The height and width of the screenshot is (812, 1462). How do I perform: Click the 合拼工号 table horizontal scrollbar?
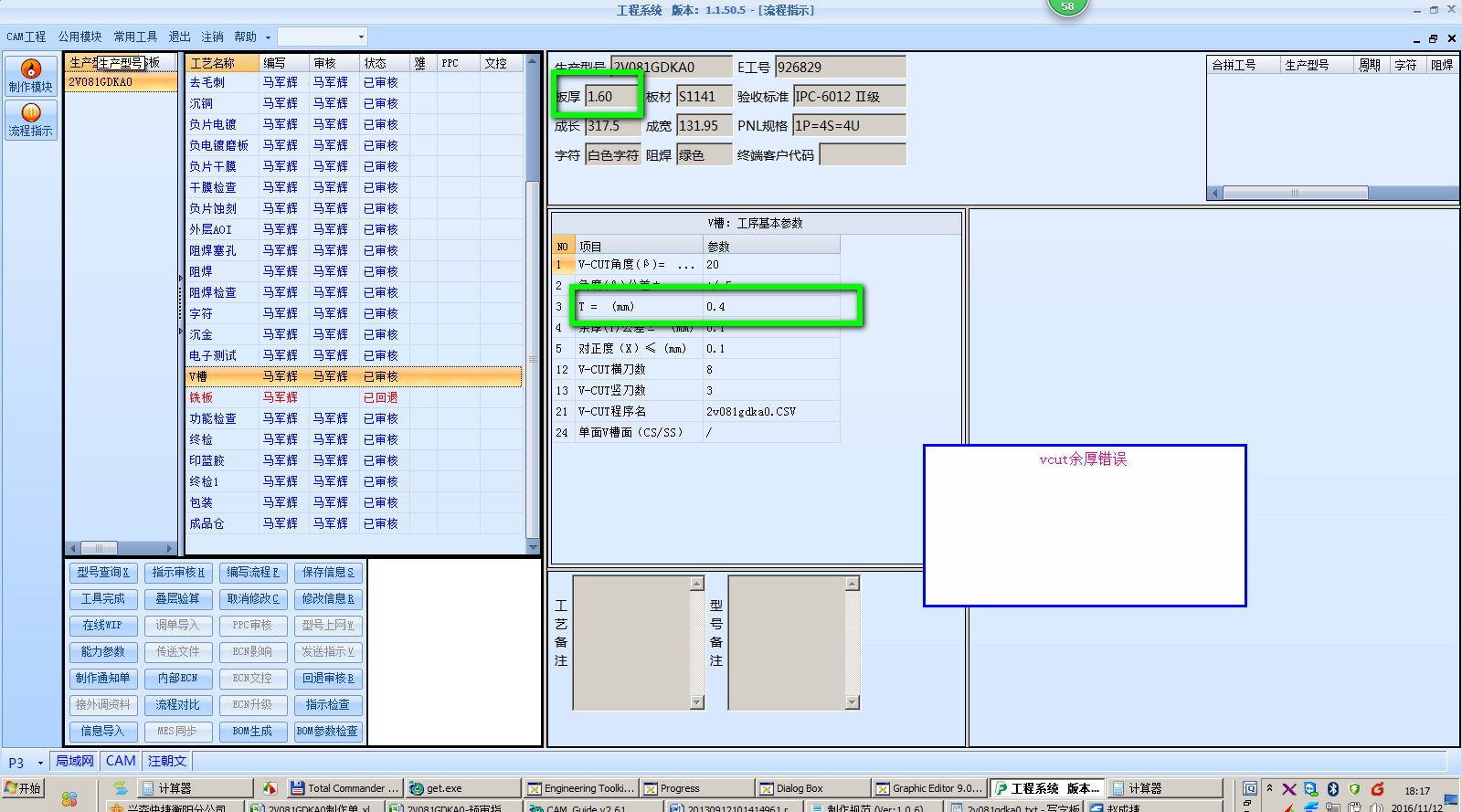click(1334, 193)
